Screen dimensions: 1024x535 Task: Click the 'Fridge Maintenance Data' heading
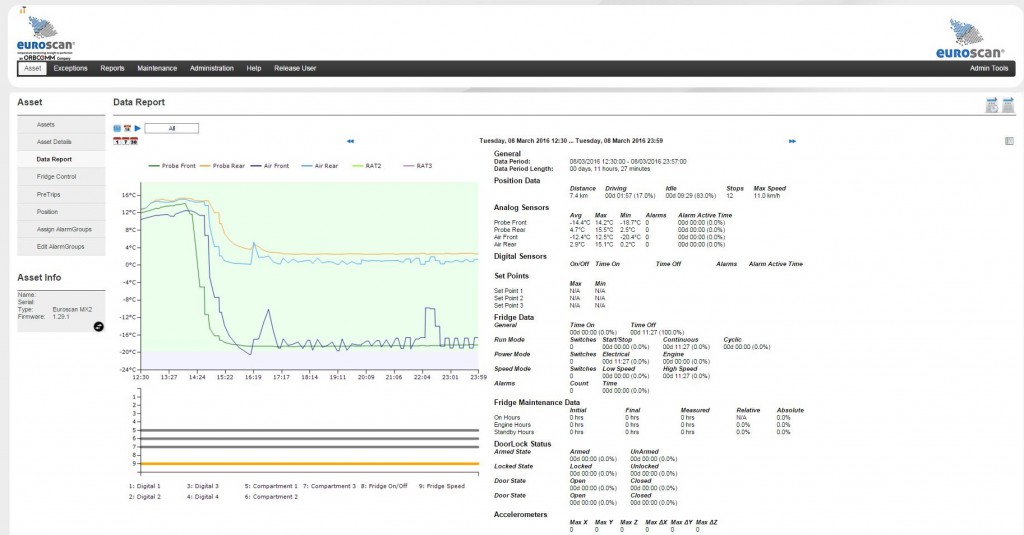pos(537,403)
